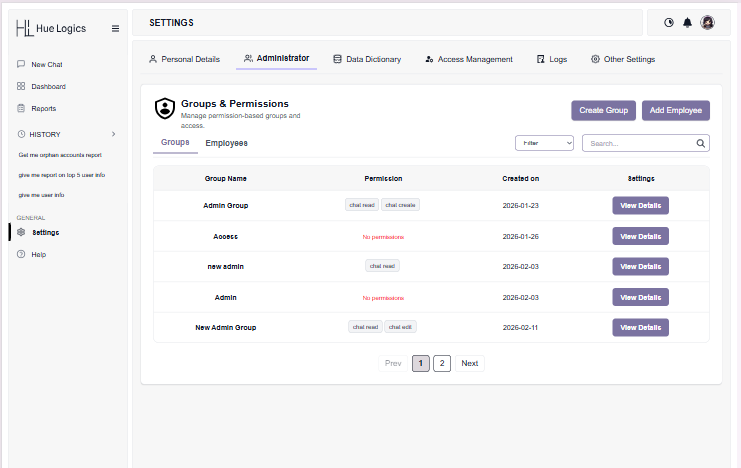Toggle the hamburger menu beside Hue Logics
Image resolution: width=741 pixels, height=468 pixels.
115,28
